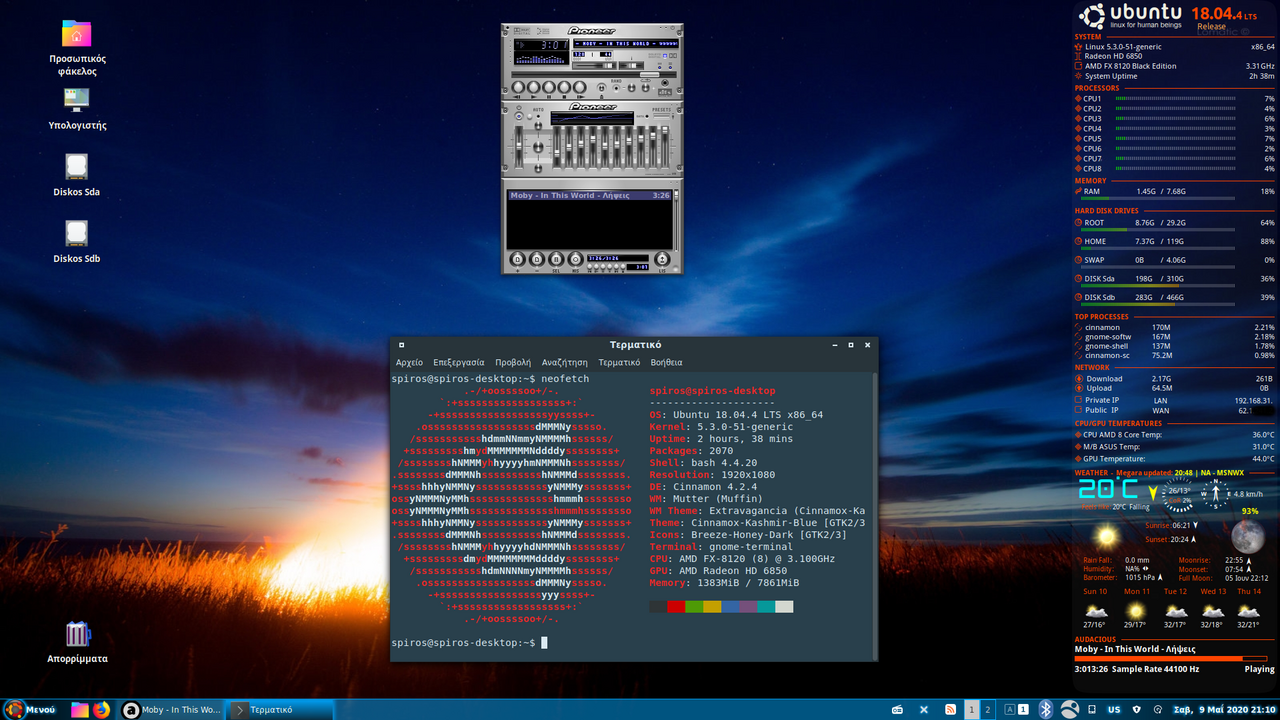Switch to workspace 1
The width and height of the screenshot is (1280, 720).
coord(972,710)
